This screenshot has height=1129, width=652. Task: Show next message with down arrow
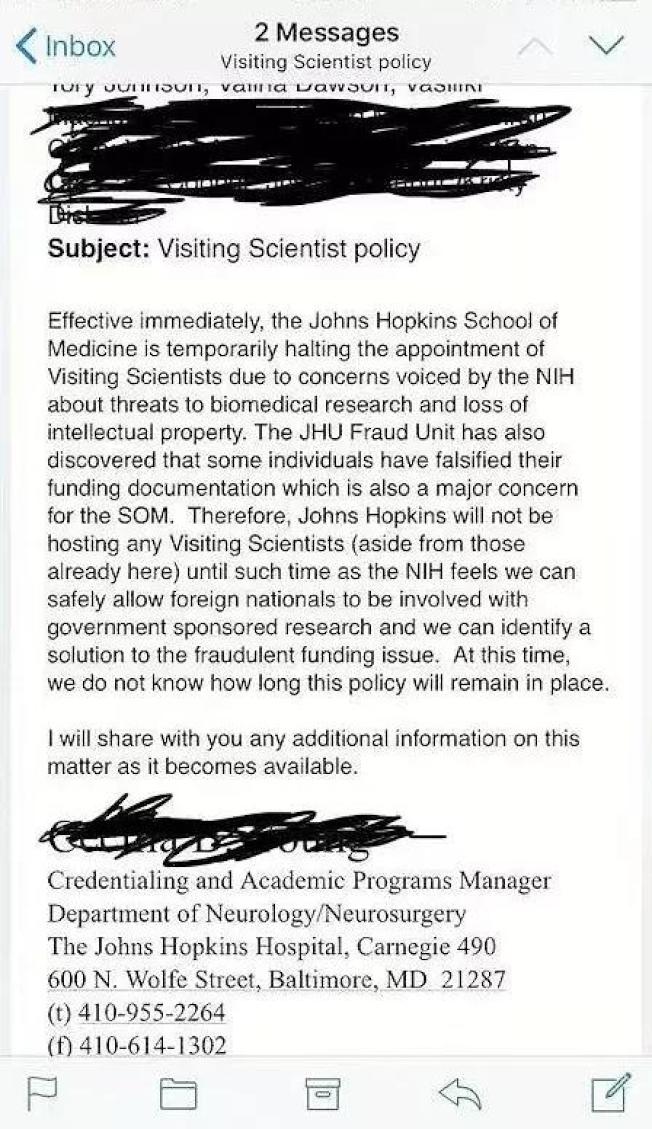tap(605, 46)
